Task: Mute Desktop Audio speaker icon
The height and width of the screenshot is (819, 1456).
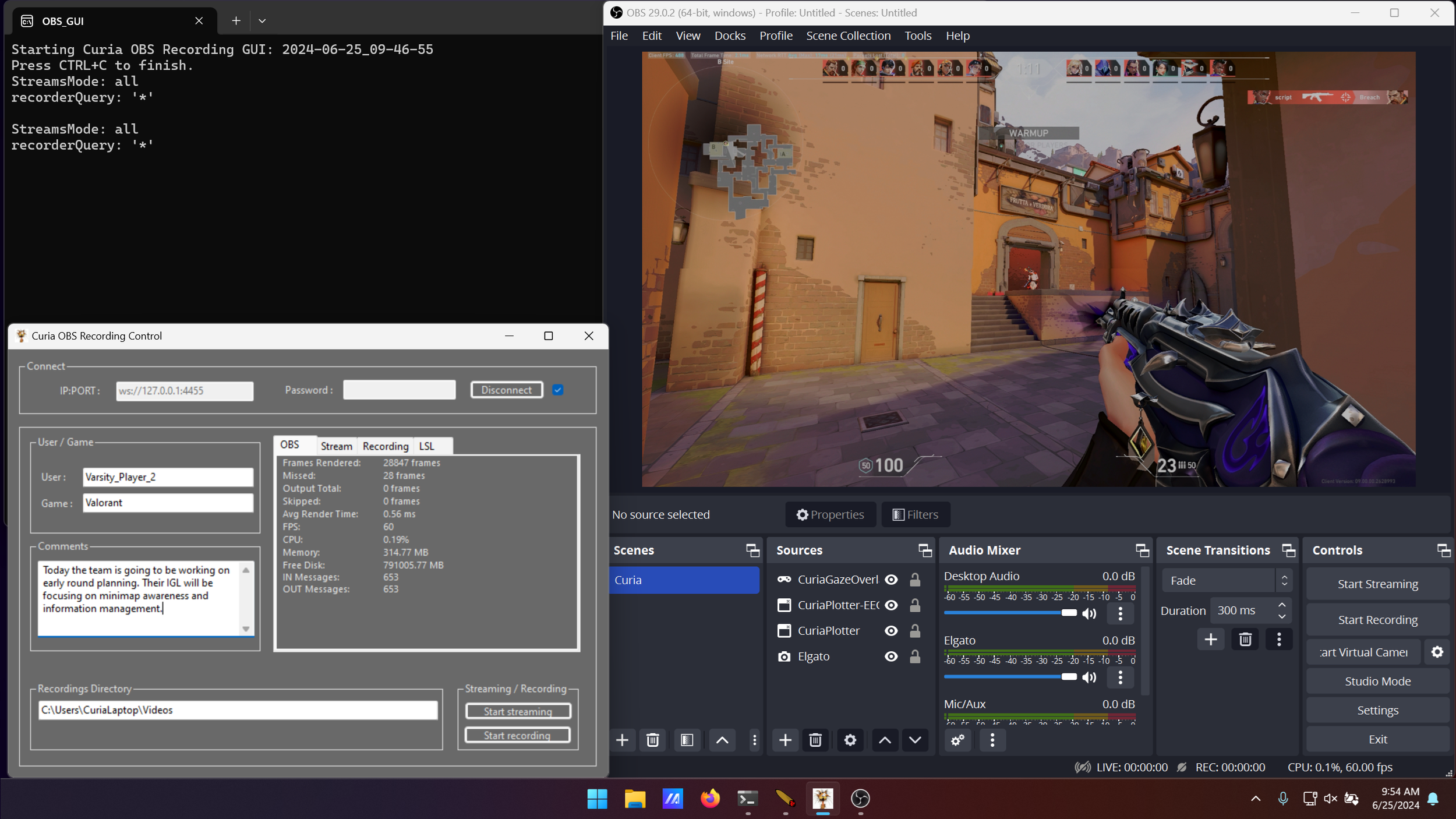Action: [1089, 613]
